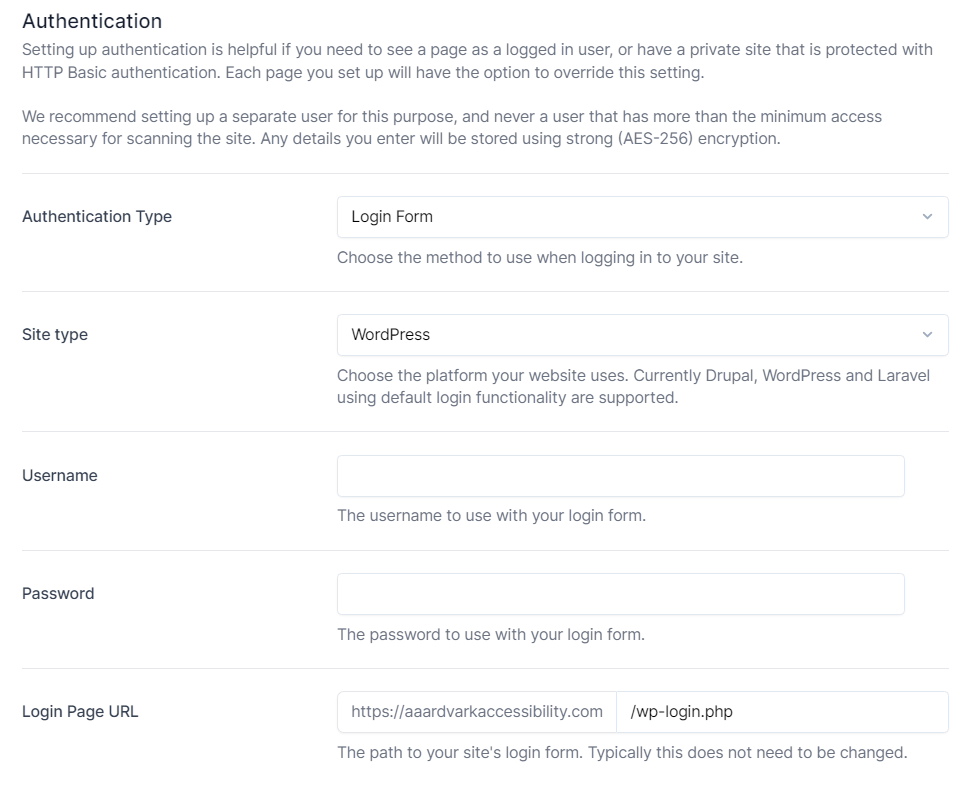This screenshot has width=979, height=787.
Task: Click the chevron arrow in Site type field
Action: coord(927,335)
